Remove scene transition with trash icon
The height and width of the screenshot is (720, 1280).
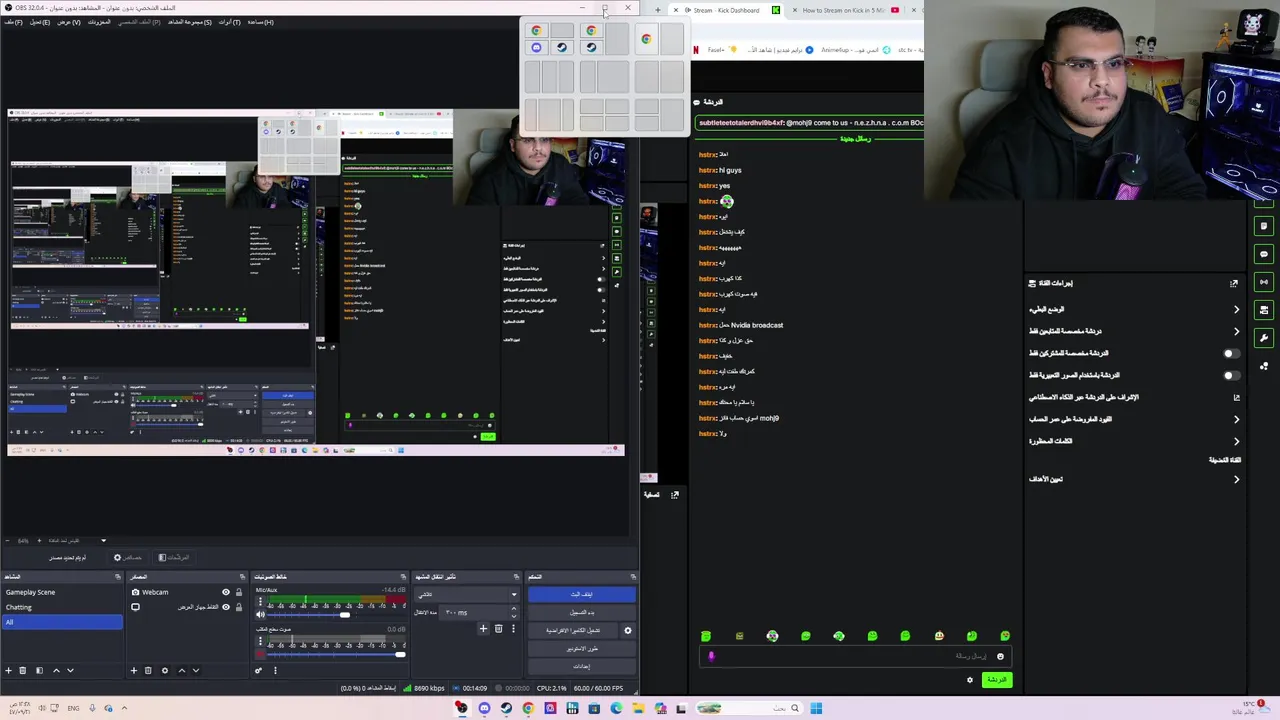point(498,629)
